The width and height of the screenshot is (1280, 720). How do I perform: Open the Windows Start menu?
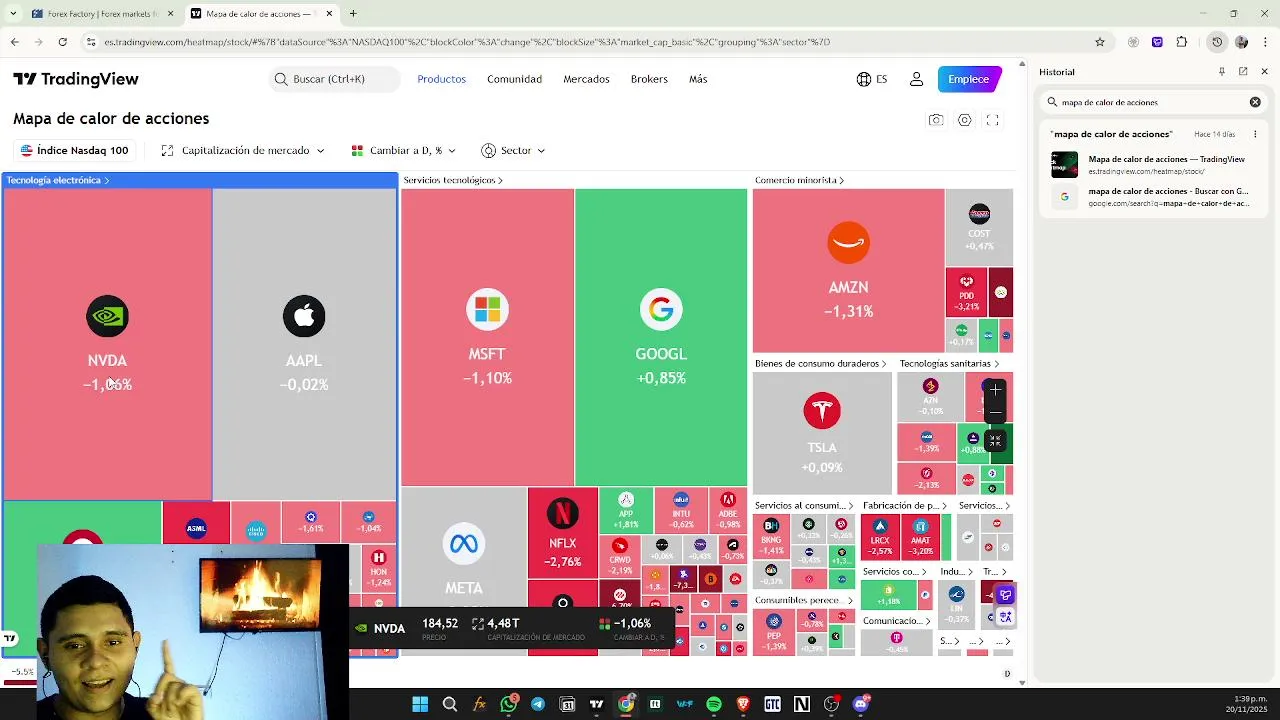pos(420,704)
